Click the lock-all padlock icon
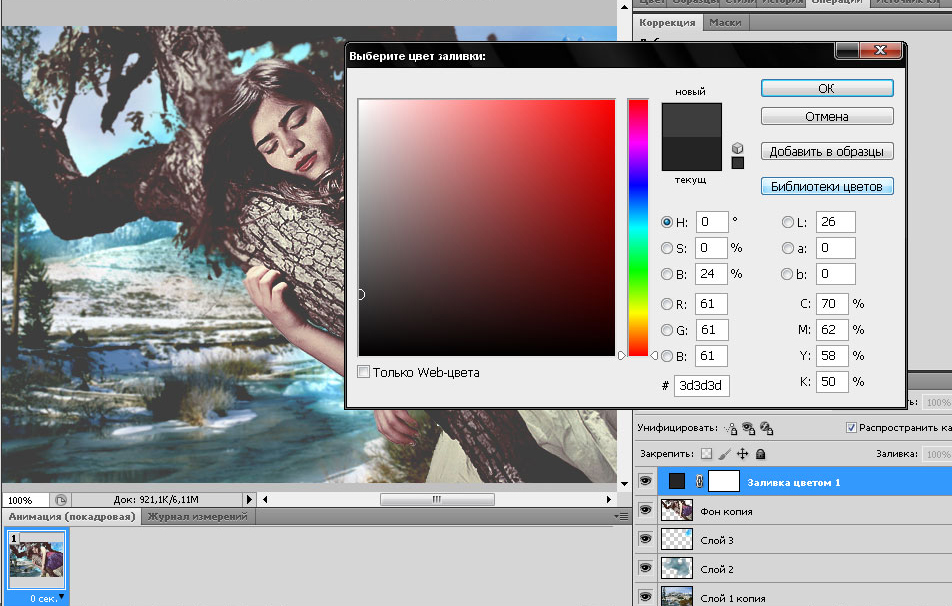 760,454
